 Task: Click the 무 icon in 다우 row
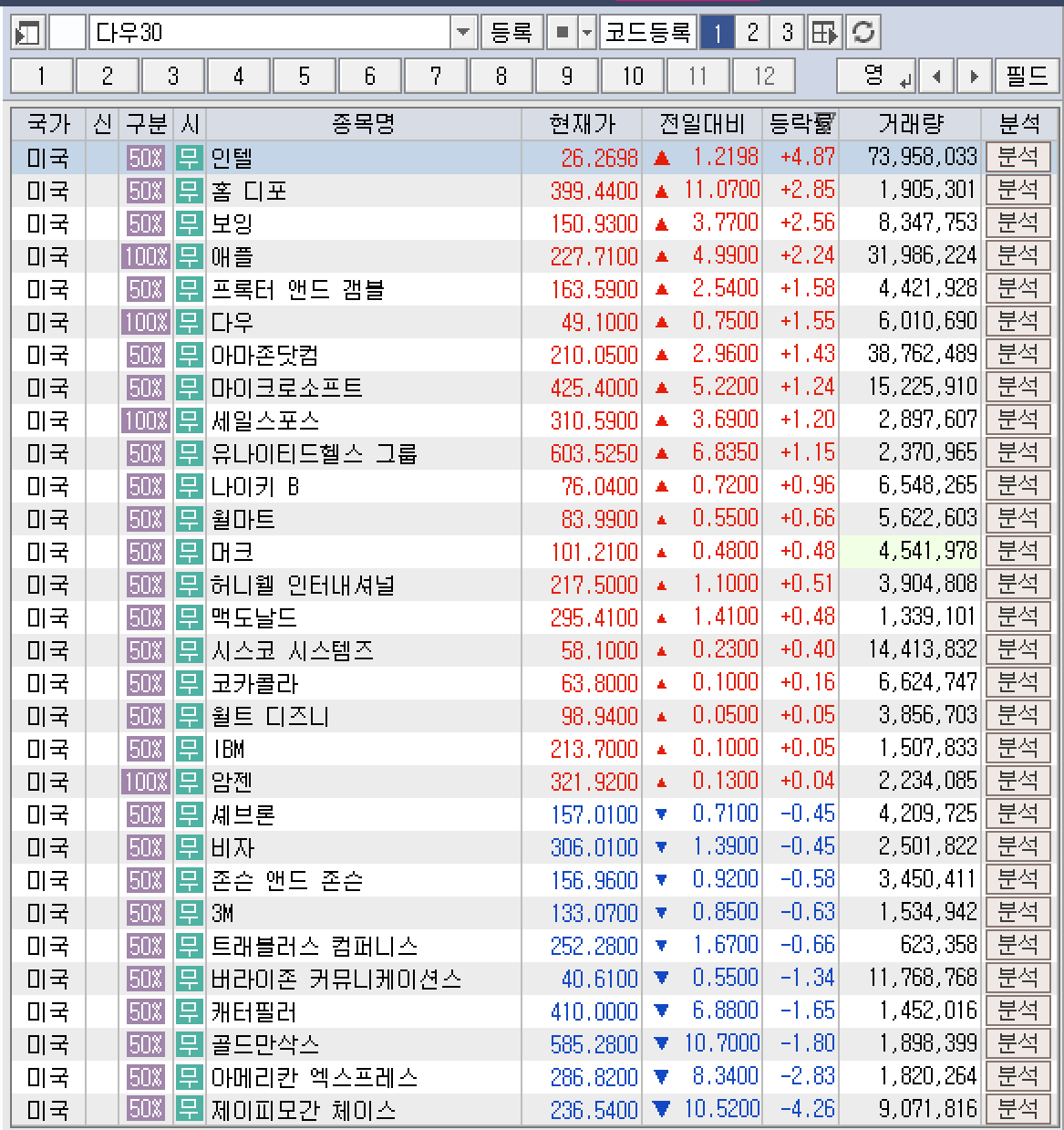tap(189, 322)
